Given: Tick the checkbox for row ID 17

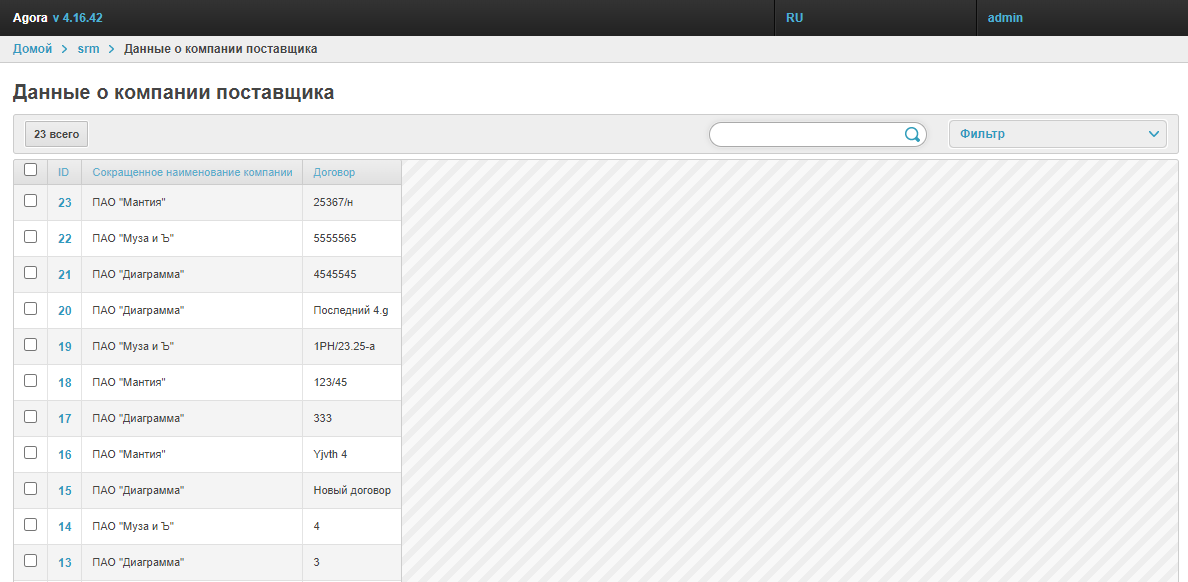Looking at the screenshot, I should coord(30,417).
